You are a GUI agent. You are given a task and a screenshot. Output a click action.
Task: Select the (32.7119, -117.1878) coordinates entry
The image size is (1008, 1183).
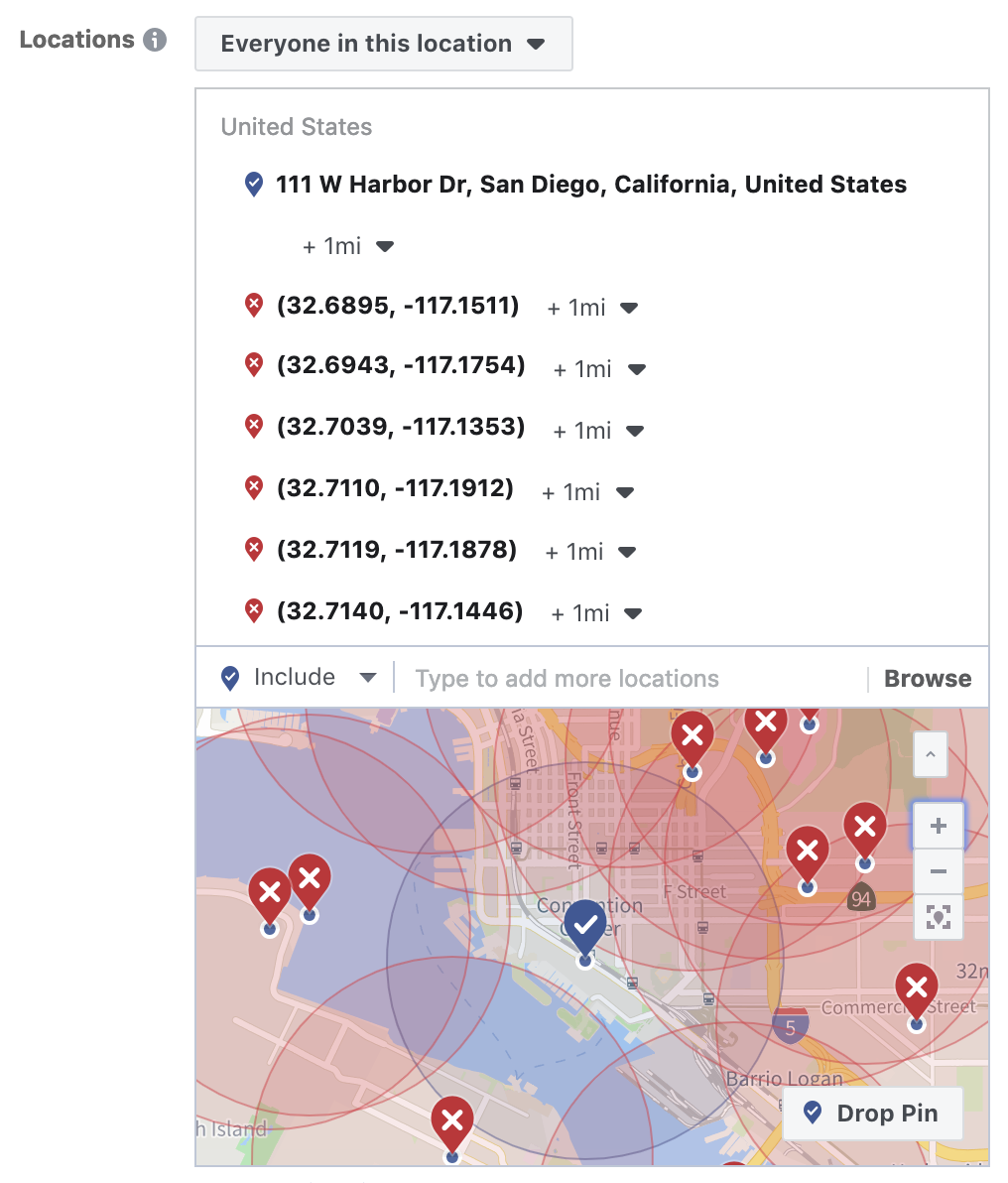point(396,549)
